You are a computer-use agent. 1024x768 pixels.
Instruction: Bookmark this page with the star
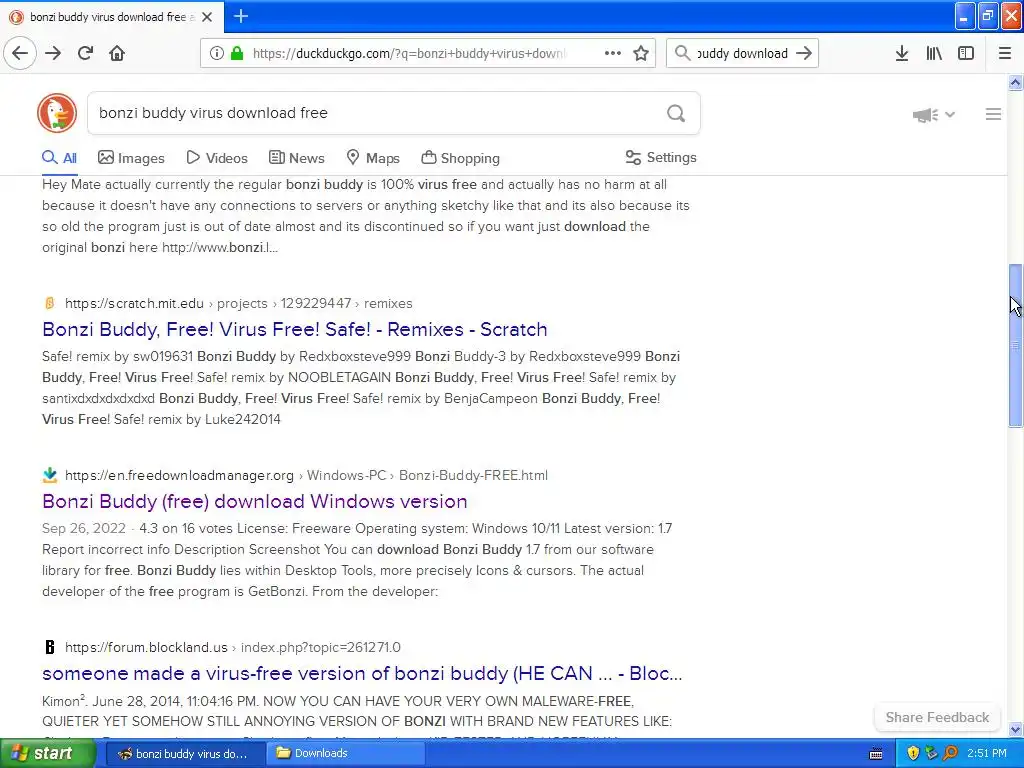click(x=641, y=53)
